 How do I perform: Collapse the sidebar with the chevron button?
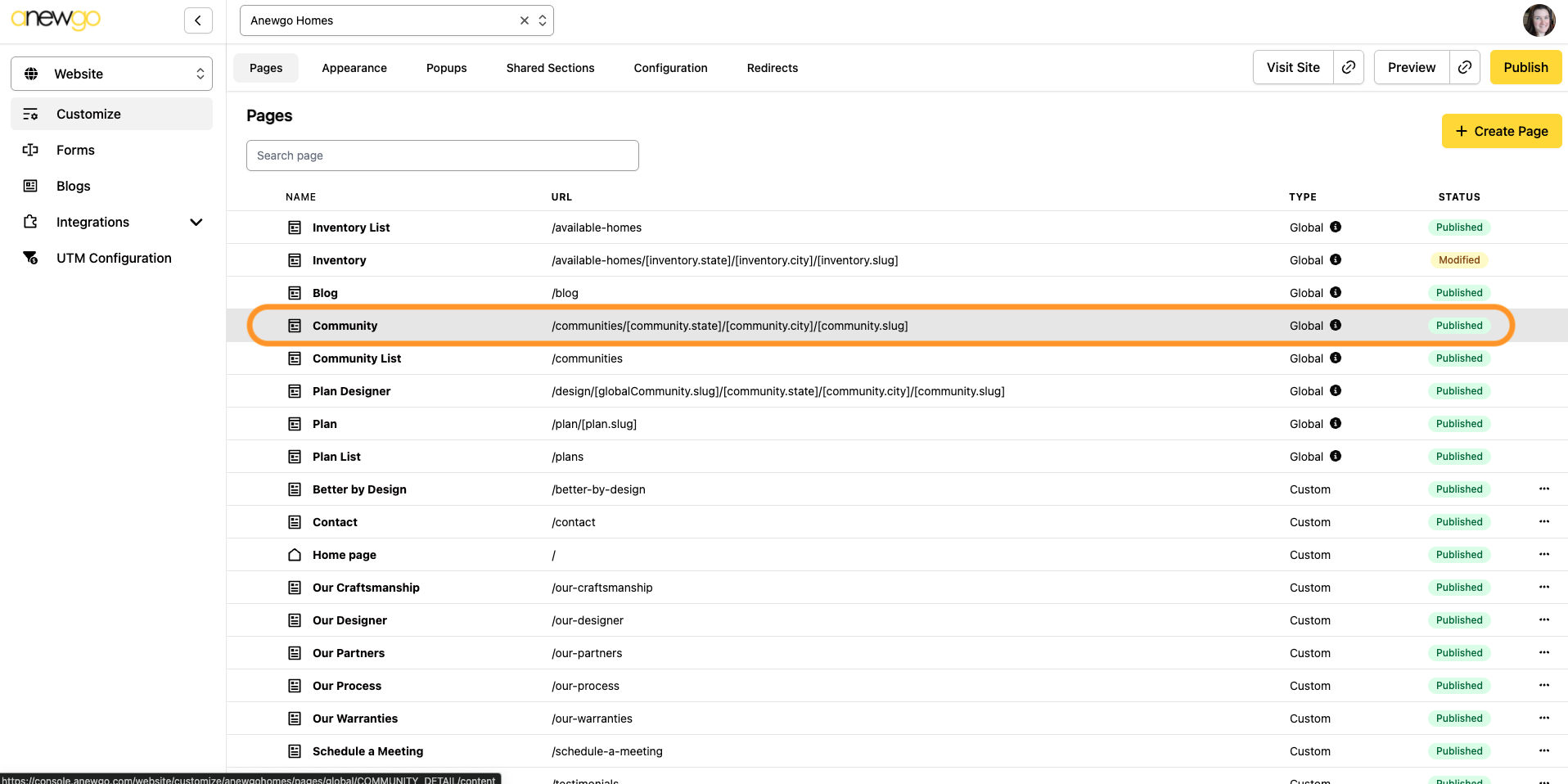point(198,20)
